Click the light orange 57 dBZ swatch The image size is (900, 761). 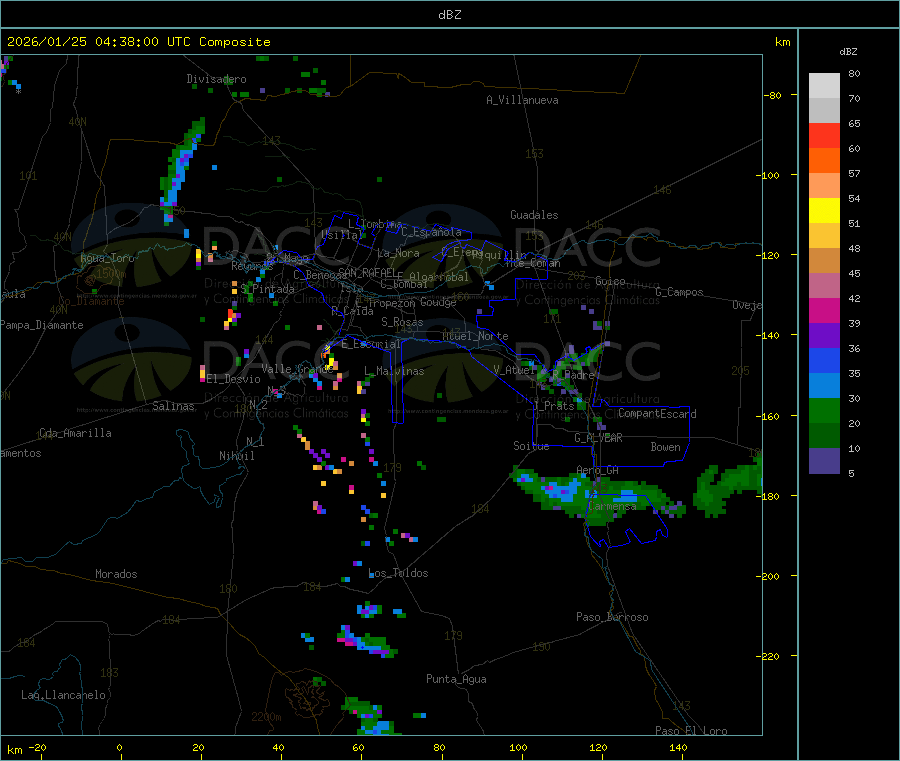(x=824, y=186)
